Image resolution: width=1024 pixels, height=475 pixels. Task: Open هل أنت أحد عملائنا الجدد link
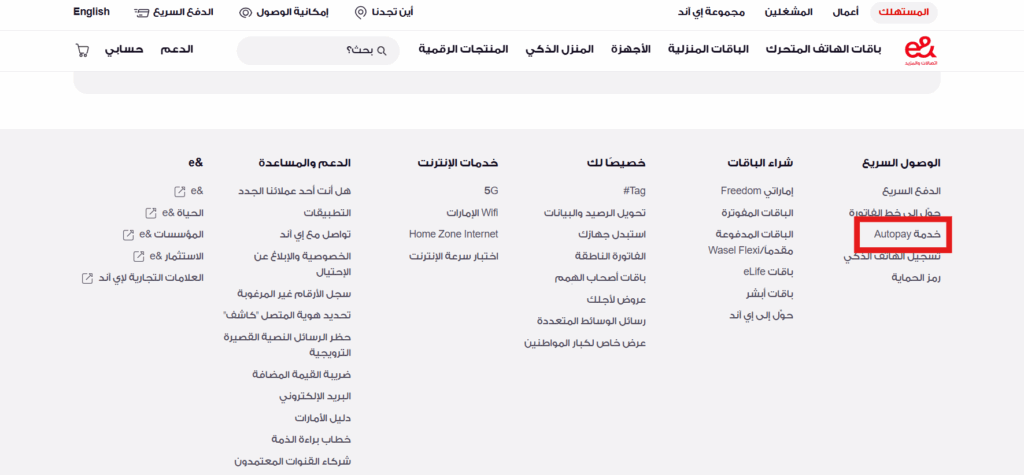click(x=295, y=191)
